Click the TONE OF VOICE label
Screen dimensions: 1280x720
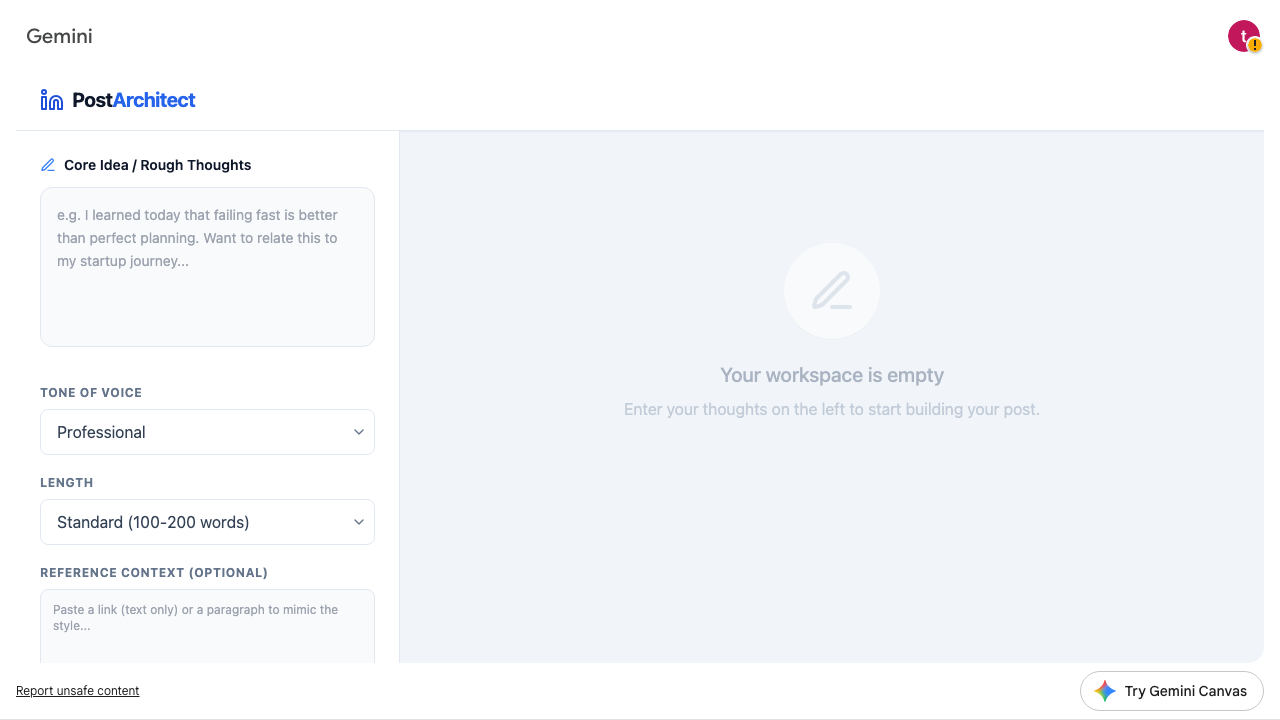point(91,393)
